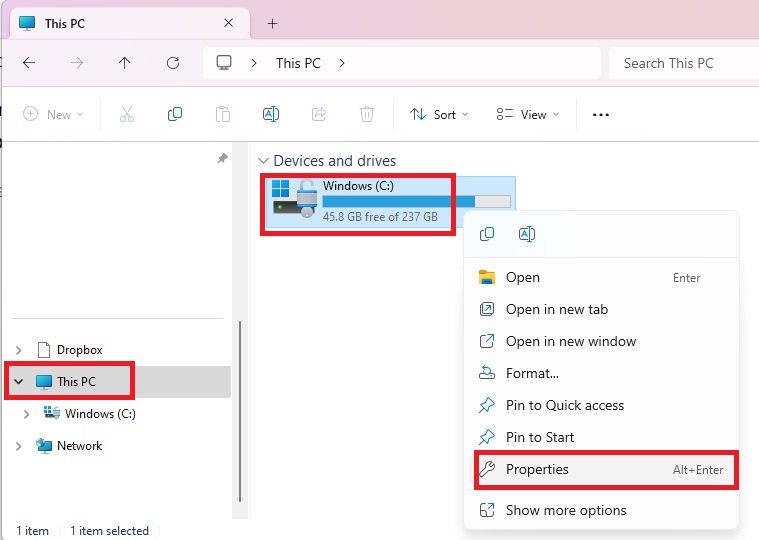
Task: Click the Copy icon in toolbar
Action: coord(174,115)
